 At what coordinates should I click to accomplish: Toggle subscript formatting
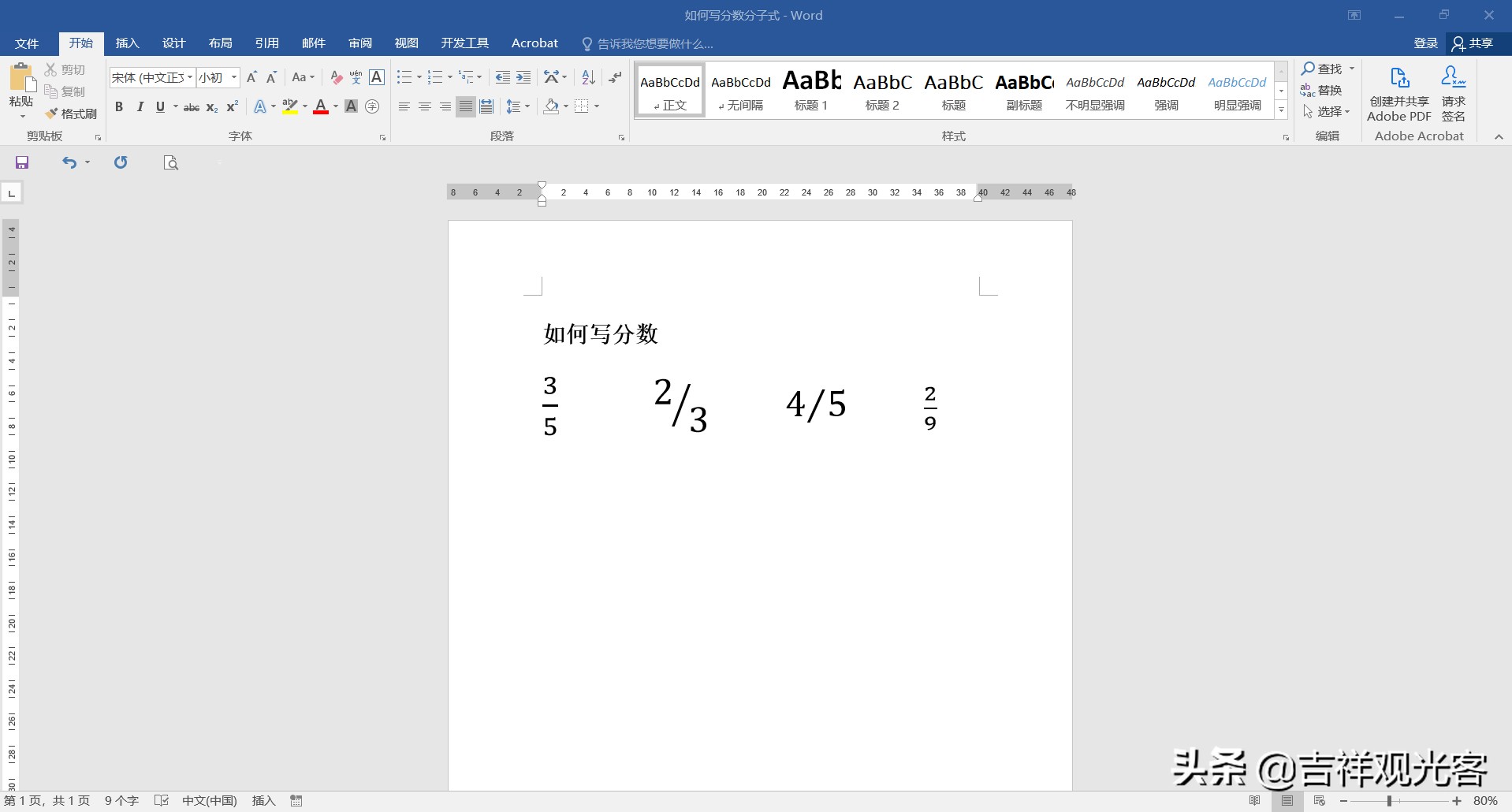[x=210, y=106]
